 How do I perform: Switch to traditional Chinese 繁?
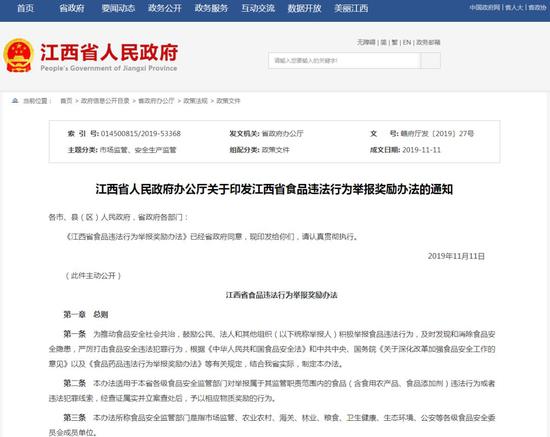click(x=395, y=42)
